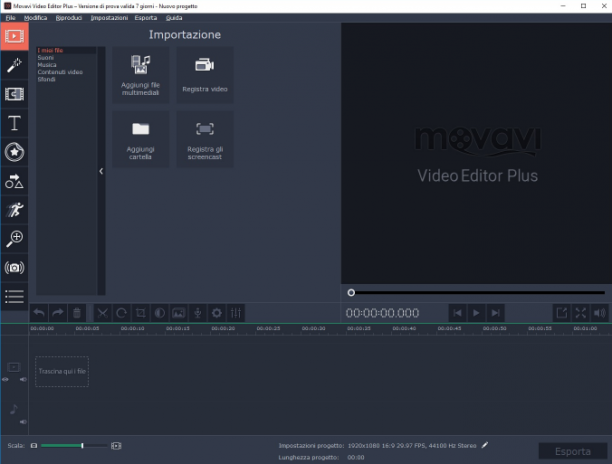Image resolution: width=612 pixels, height=464 pixels.
Task: Open the Stickers star tab
Action: point(14,152)
